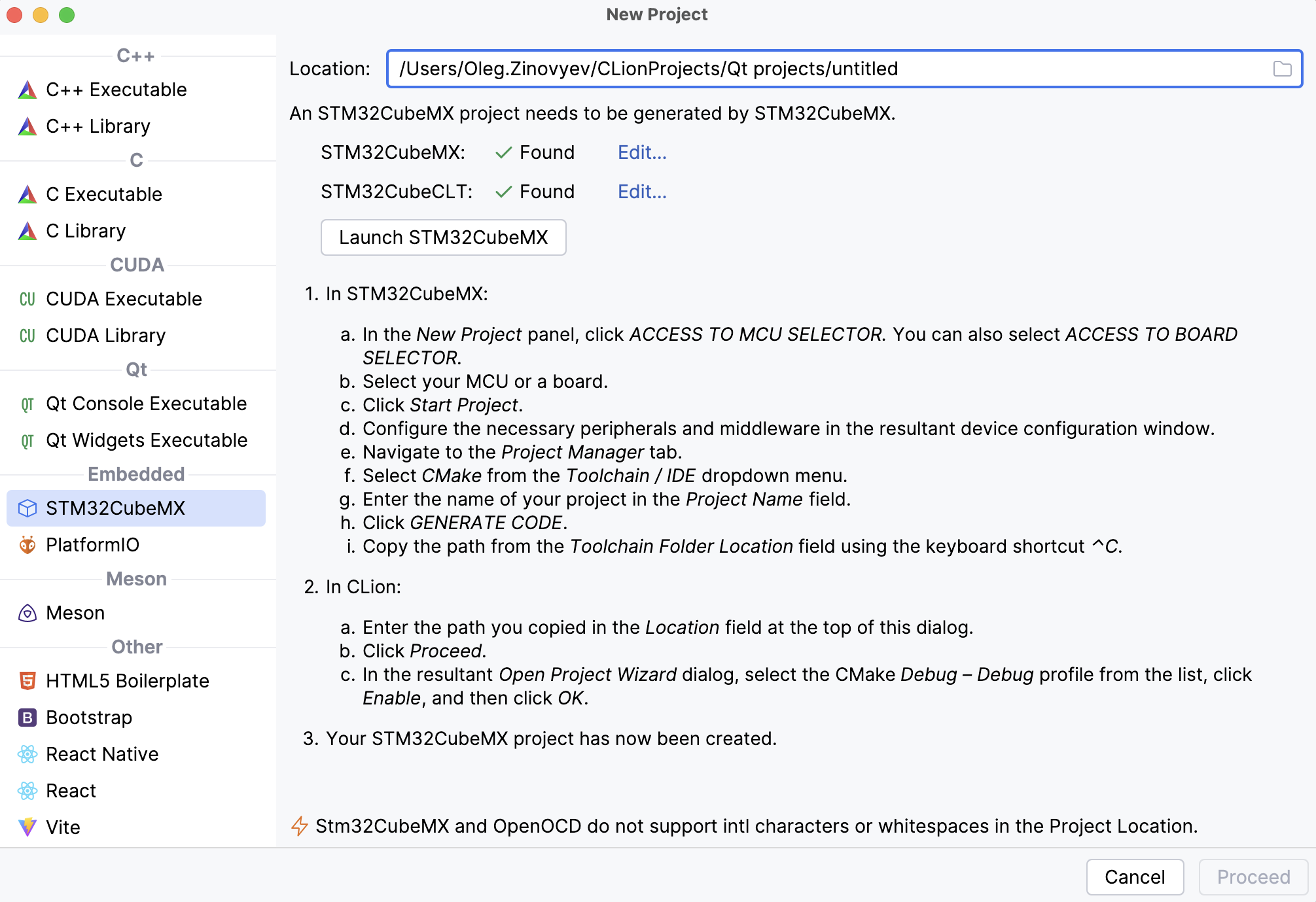Open the Qt Console Executable template
The image size is (1316, 902).
(145, 404)
